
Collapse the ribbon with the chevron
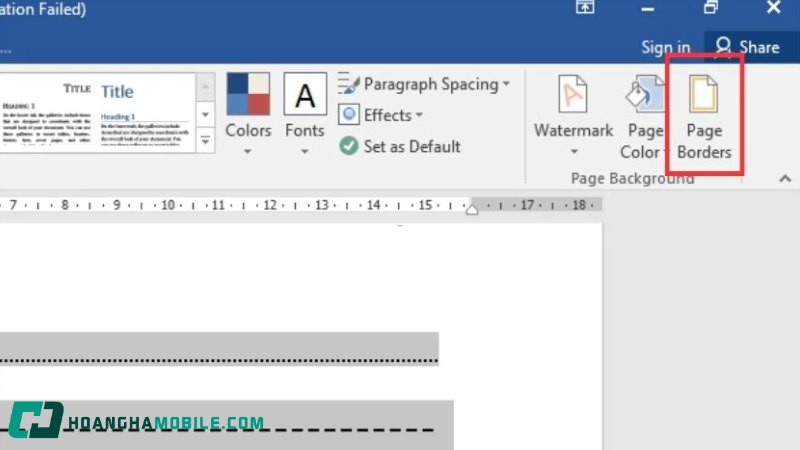tap(785, 179)
